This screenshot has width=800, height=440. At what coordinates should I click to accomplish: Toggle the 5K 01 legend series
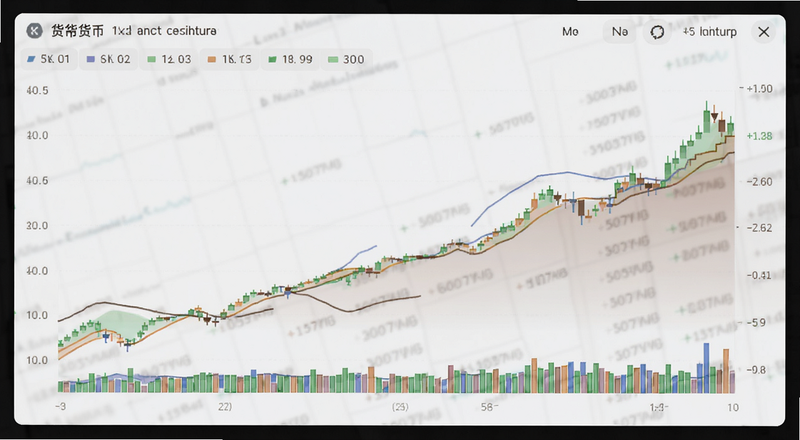[49, 59]
